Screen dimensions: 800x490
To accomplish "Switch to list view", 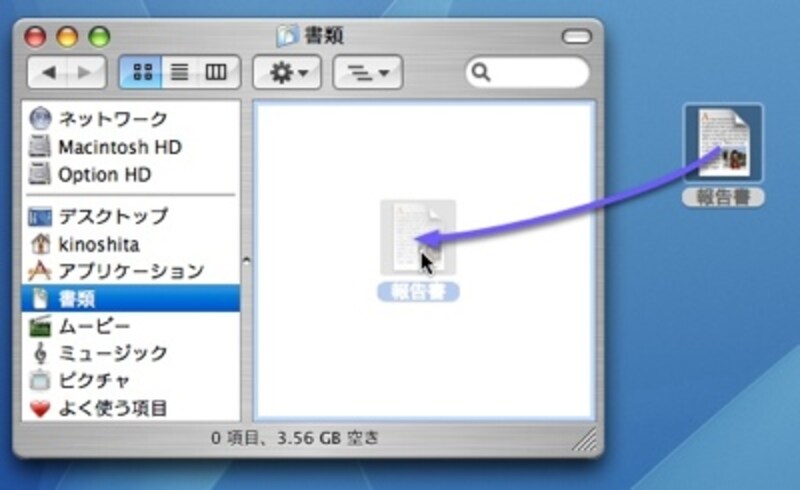I will pos(179,72).
